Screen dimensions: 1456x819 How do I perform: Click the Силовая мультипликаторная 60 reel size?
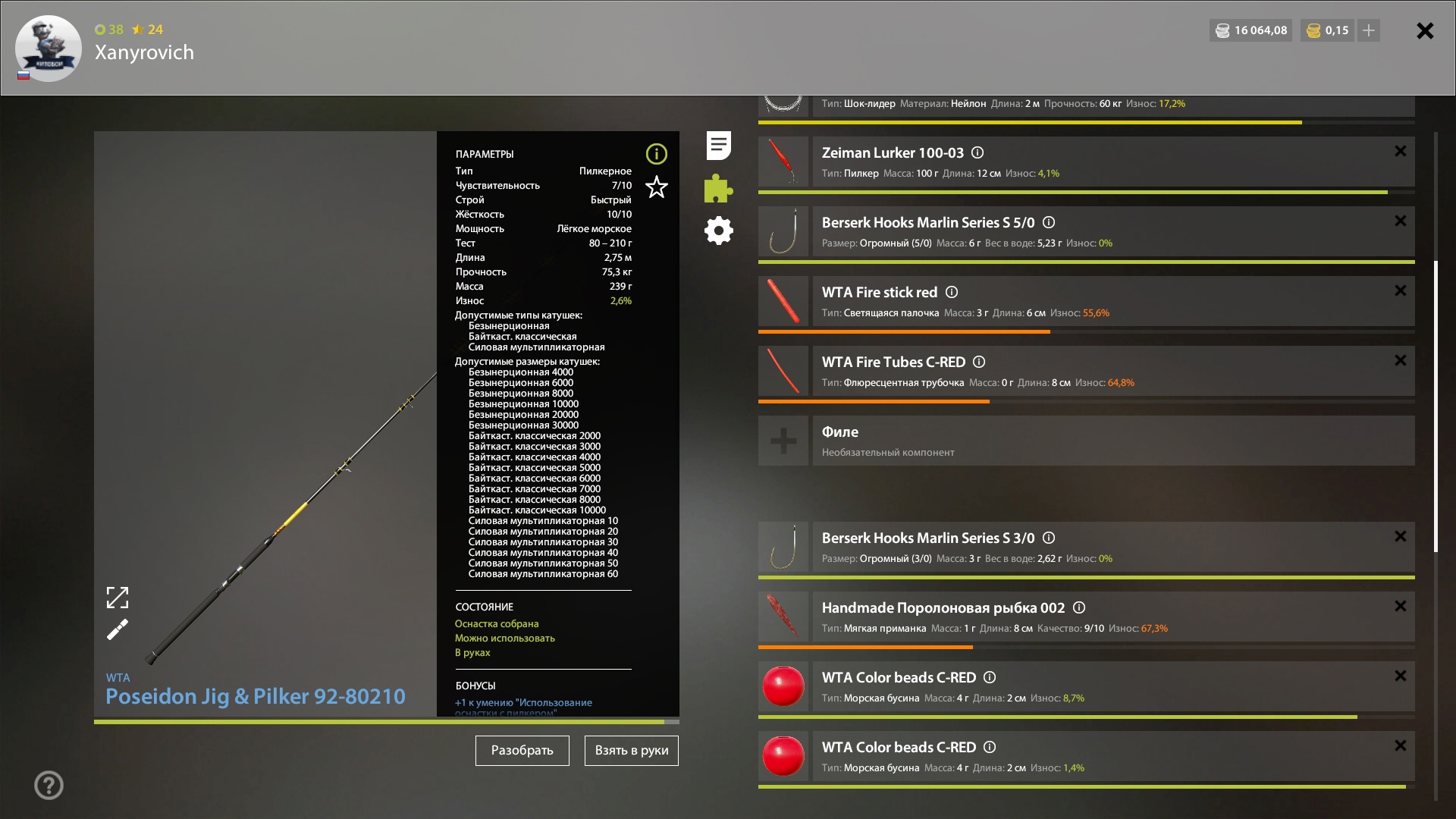tap(543, 574)
